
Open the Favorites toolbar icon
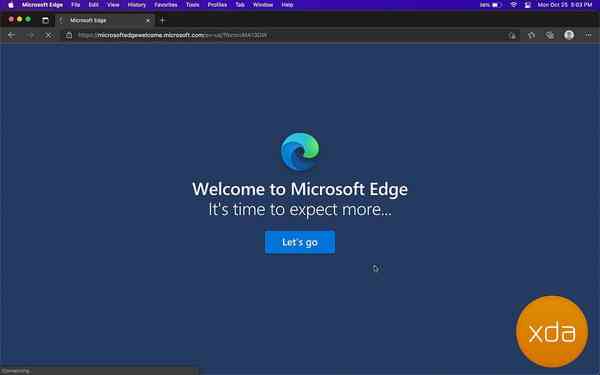532,35
